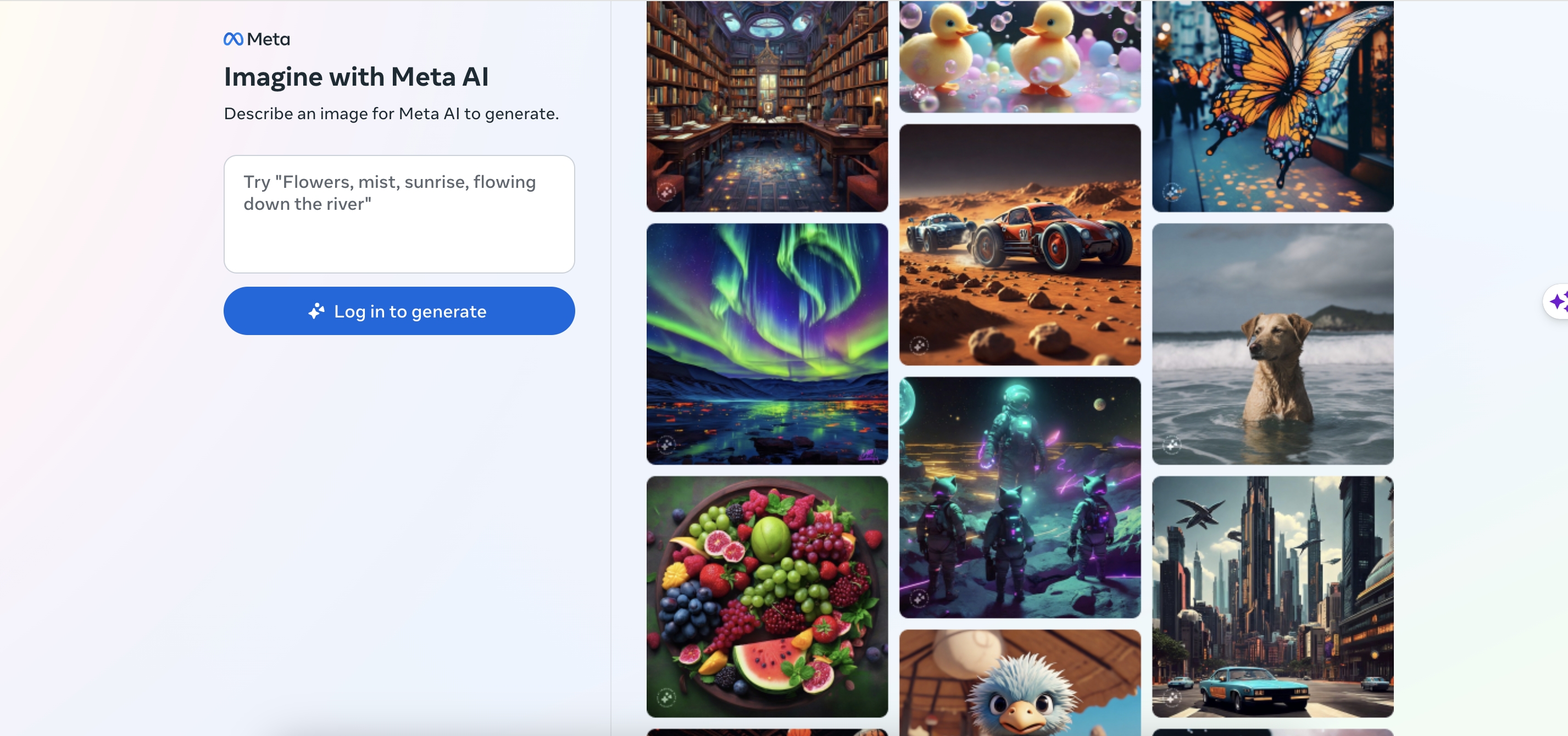The height and width of the screenshot is (736, 1568).
Task: Click sparkle icon on fruit platter image
Action: tap(666, 698)
